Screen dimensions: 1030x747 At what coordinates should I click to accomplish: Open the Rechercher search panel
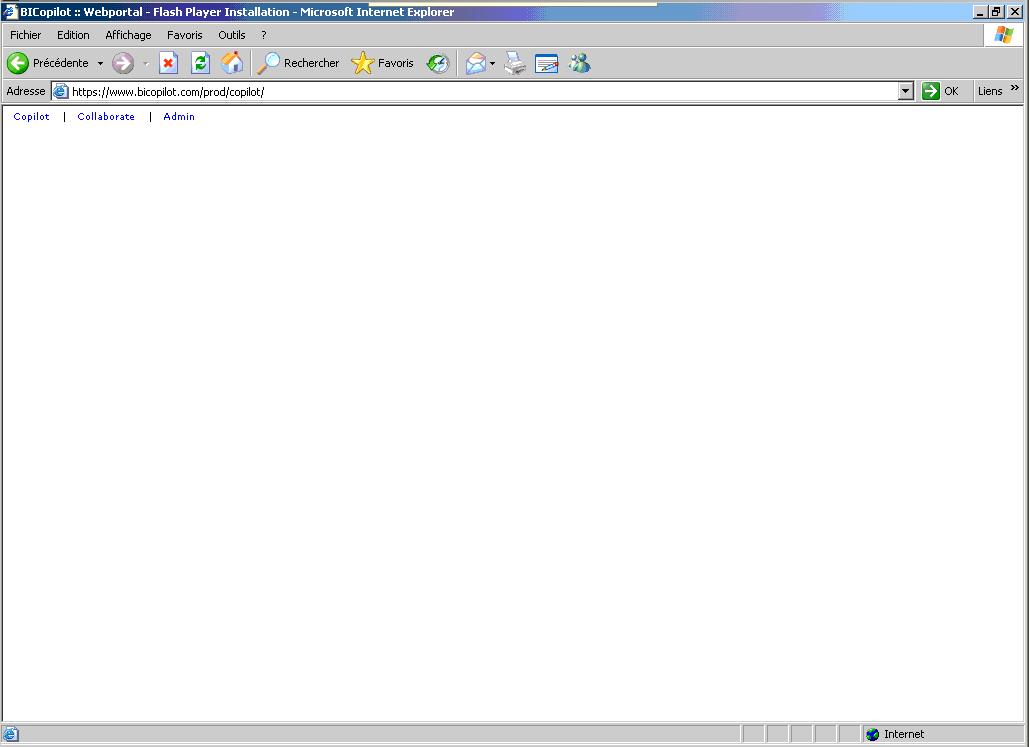point(297,63)
